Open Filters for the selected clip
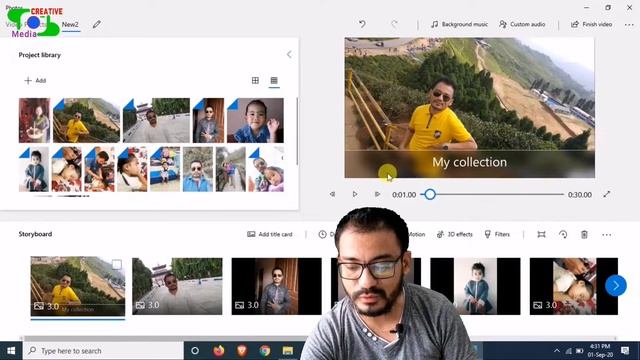 click(497, 234)
